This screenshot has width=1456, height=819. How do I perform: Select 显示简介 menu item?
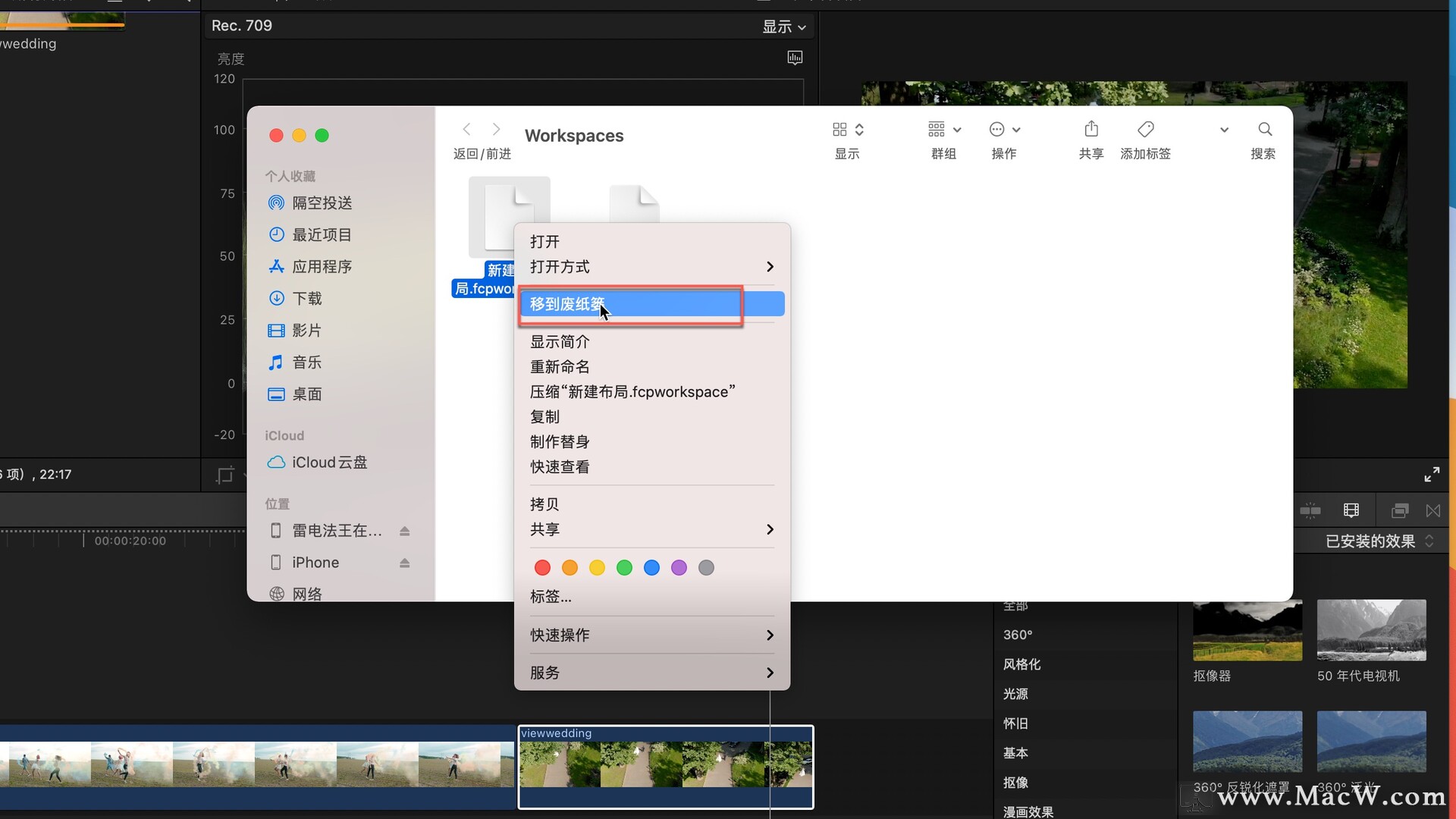652,342
